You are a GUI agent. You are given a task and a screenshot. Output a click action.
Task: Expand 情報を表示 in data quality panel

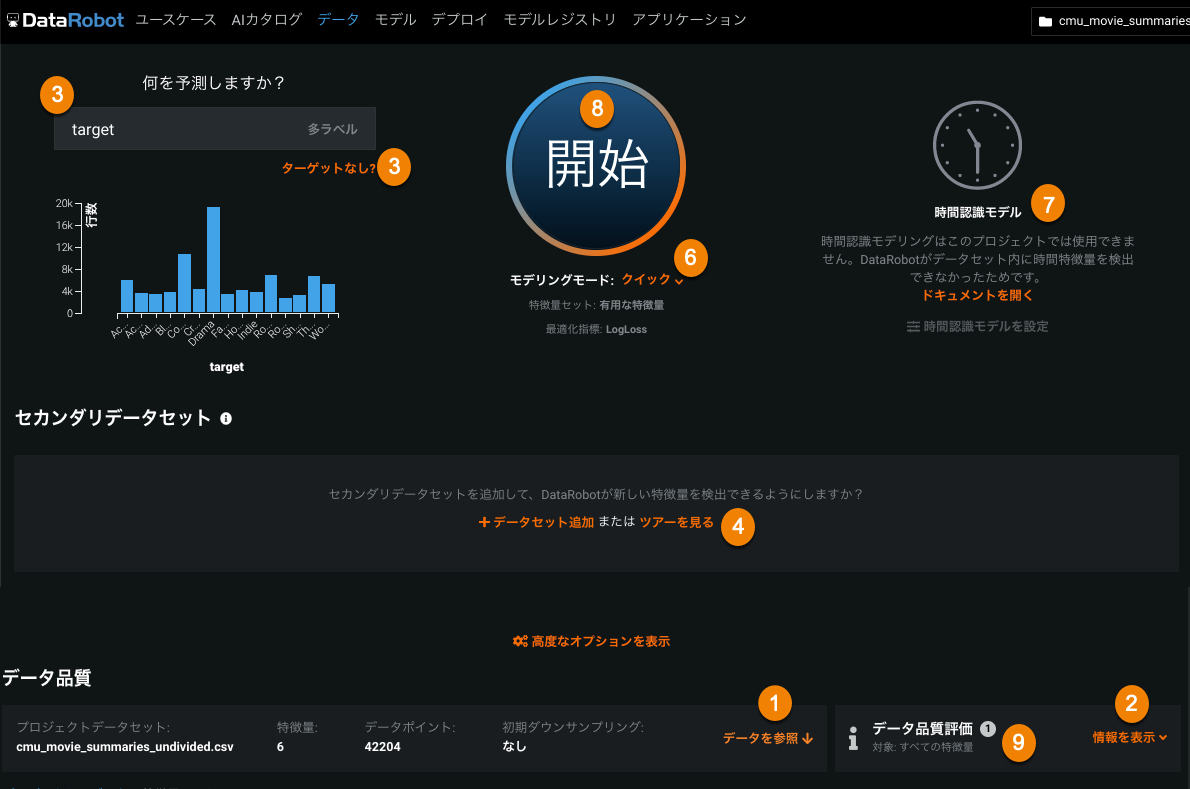coord(1129,737)
